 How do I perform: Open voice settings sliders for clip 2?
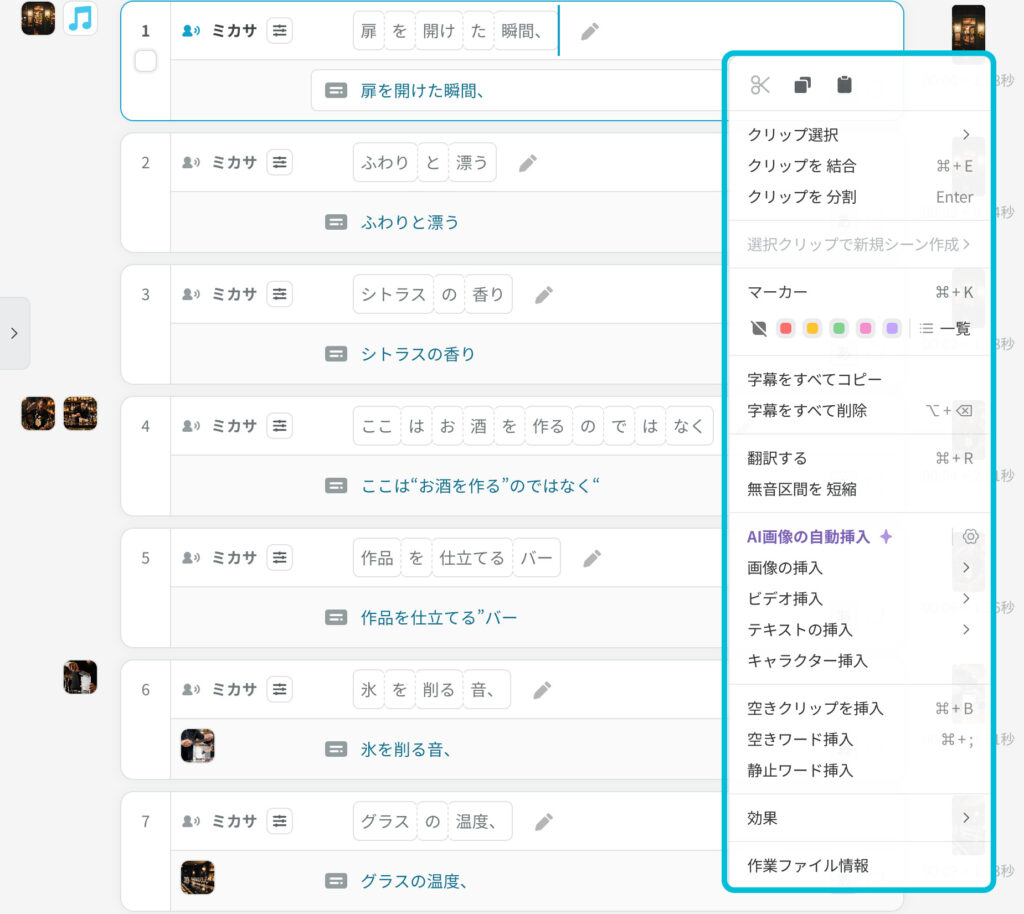(x=280, y=162)
